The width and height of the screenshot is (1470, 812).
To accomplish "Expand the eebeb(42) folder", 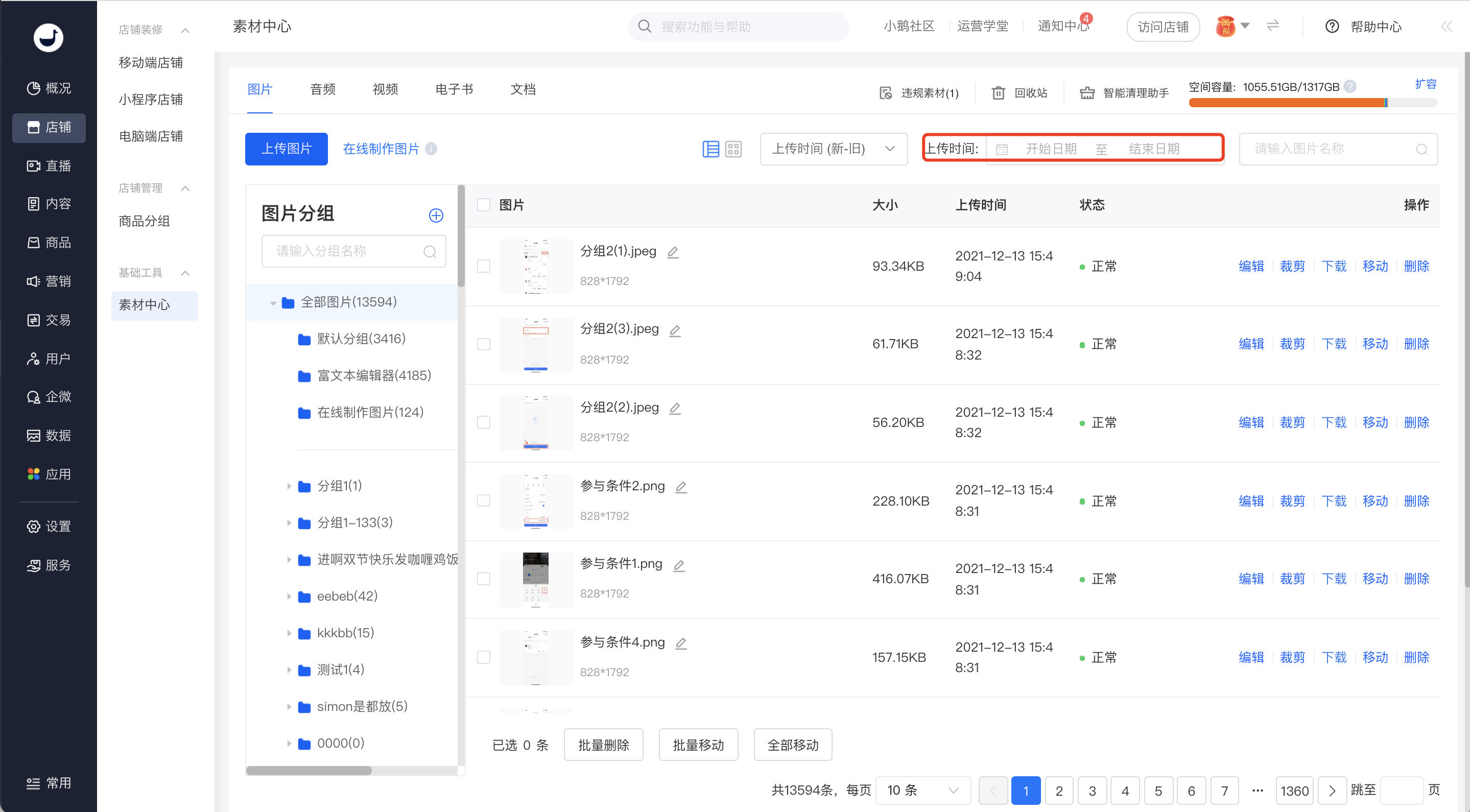I will pyautogui.click(x=289, y=596).
